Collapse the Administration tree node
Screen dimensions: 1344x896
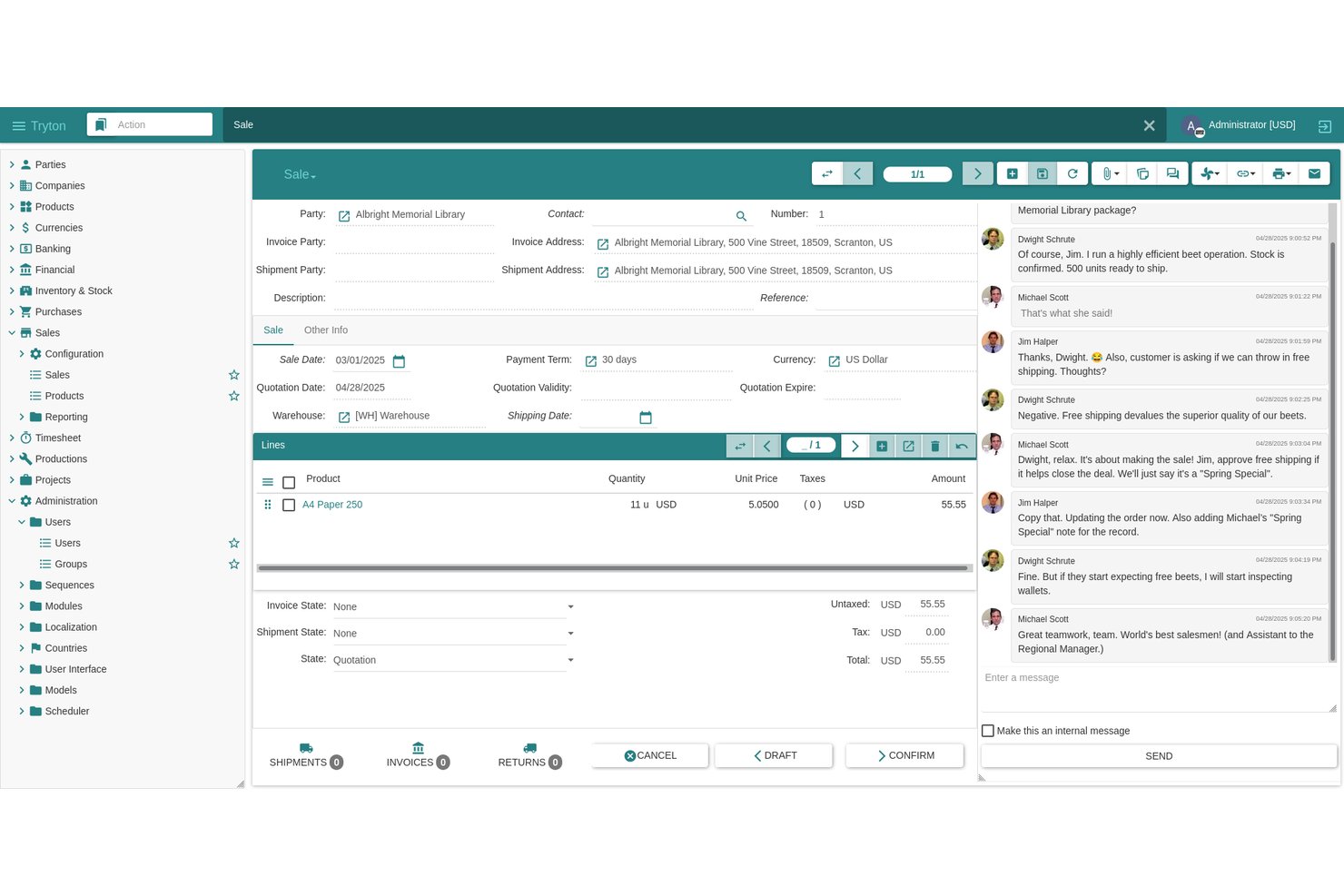pyautogui.click(x=12, y=501)
